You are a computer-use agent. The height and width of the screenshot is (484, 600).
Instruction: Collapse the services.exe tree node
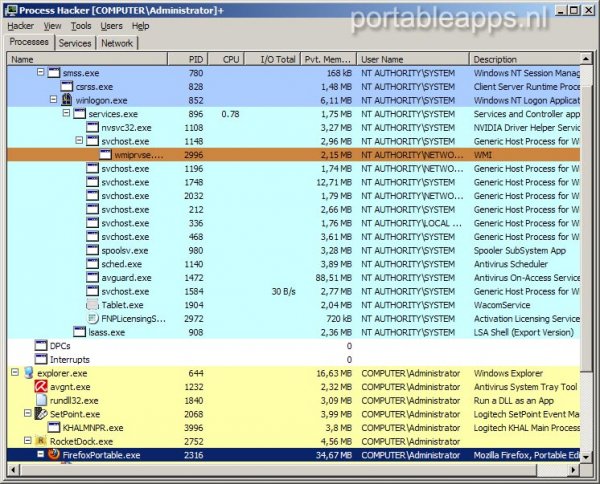tap(66, 113)
